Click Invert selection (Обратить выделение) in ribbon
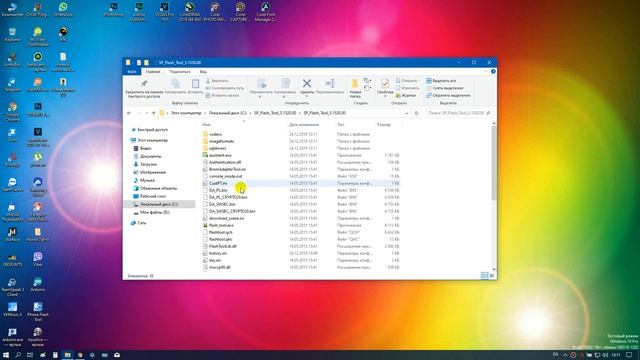This screenshot has height=360, width=640. [448, 95]
